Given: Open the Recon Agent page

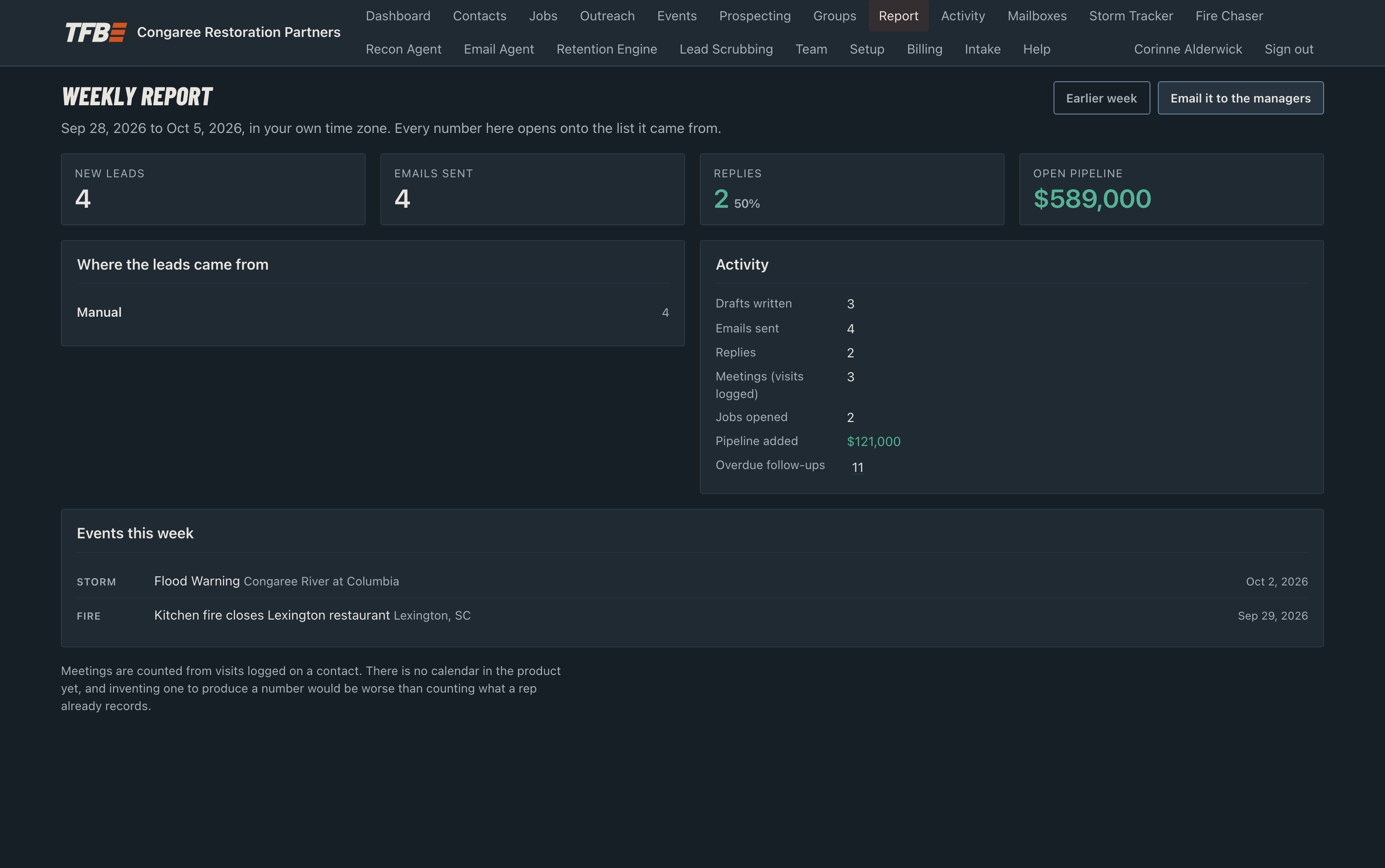Looking at the screenshot, I should point(403,49).
